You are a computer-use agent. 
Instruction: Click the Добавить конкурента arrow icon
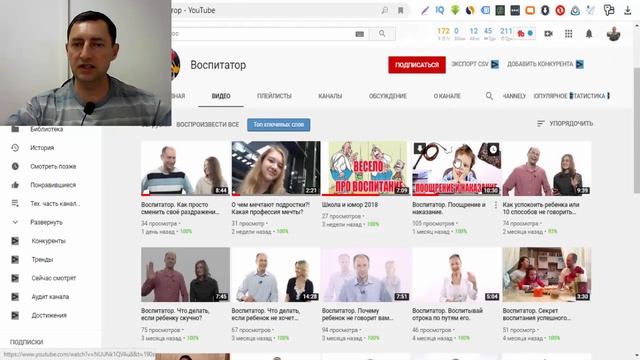pos(580,64)
